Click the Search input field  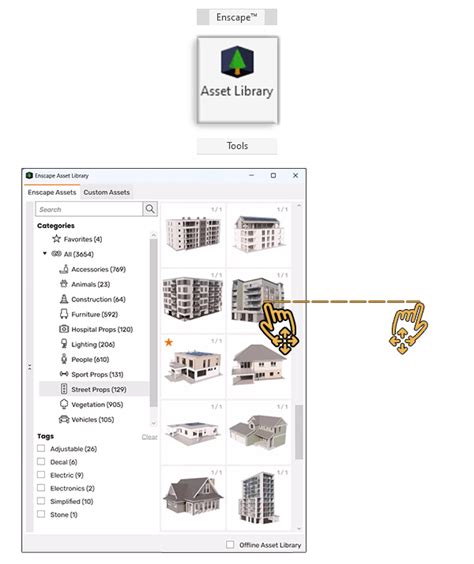[x=89, y=209]
